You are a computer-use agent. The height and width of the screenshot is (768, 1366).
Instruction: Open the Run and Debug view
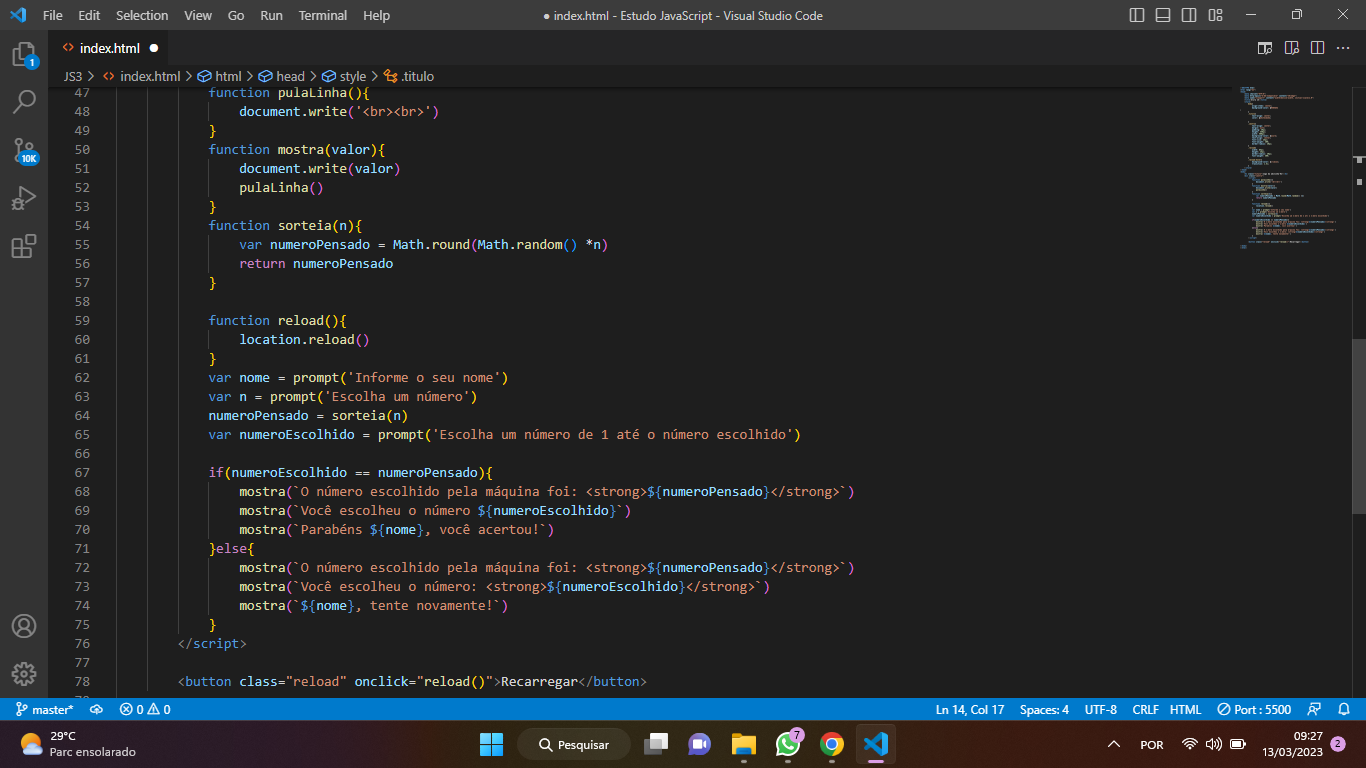tap(24, 198)
